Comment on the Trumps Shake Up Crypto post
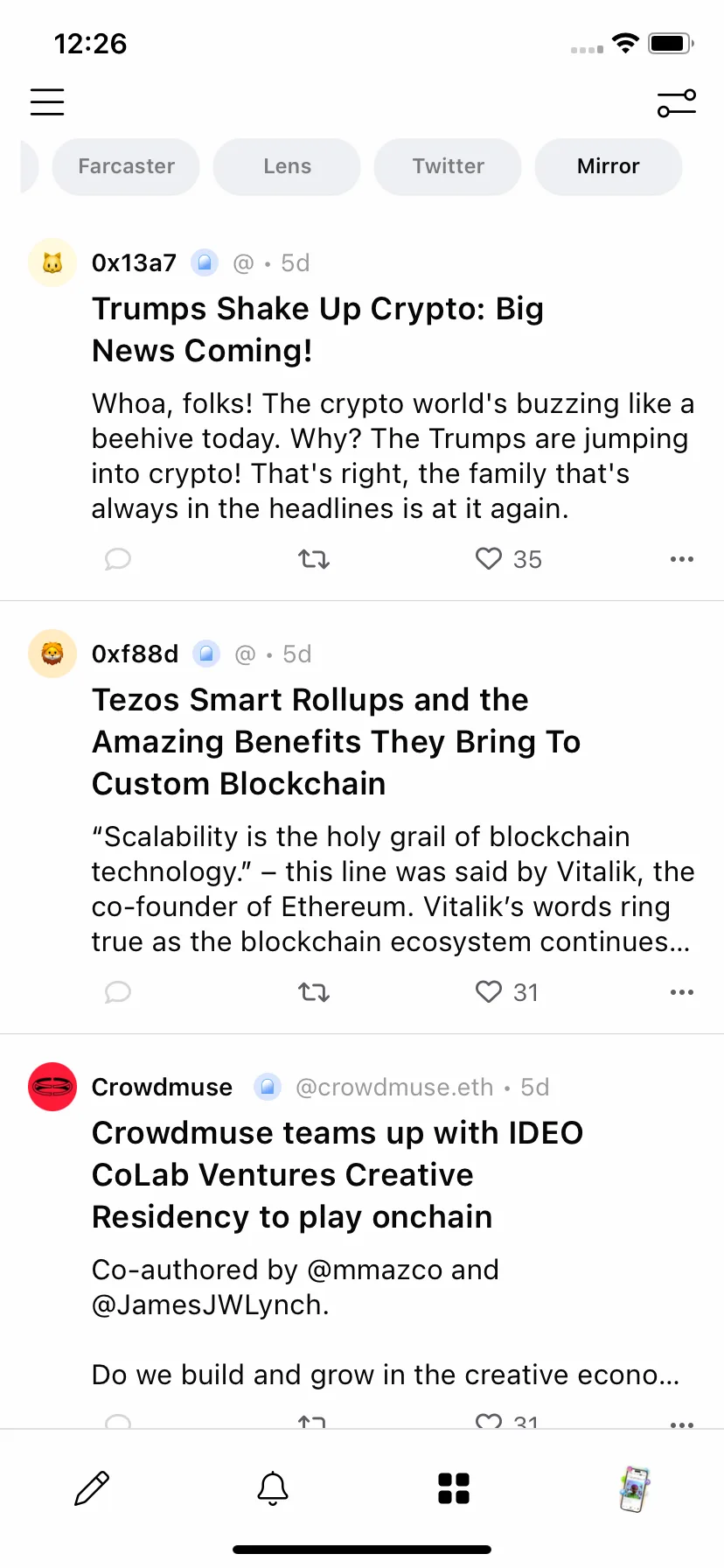Viewport: 724px width, 1568px height. pos(118,558)
